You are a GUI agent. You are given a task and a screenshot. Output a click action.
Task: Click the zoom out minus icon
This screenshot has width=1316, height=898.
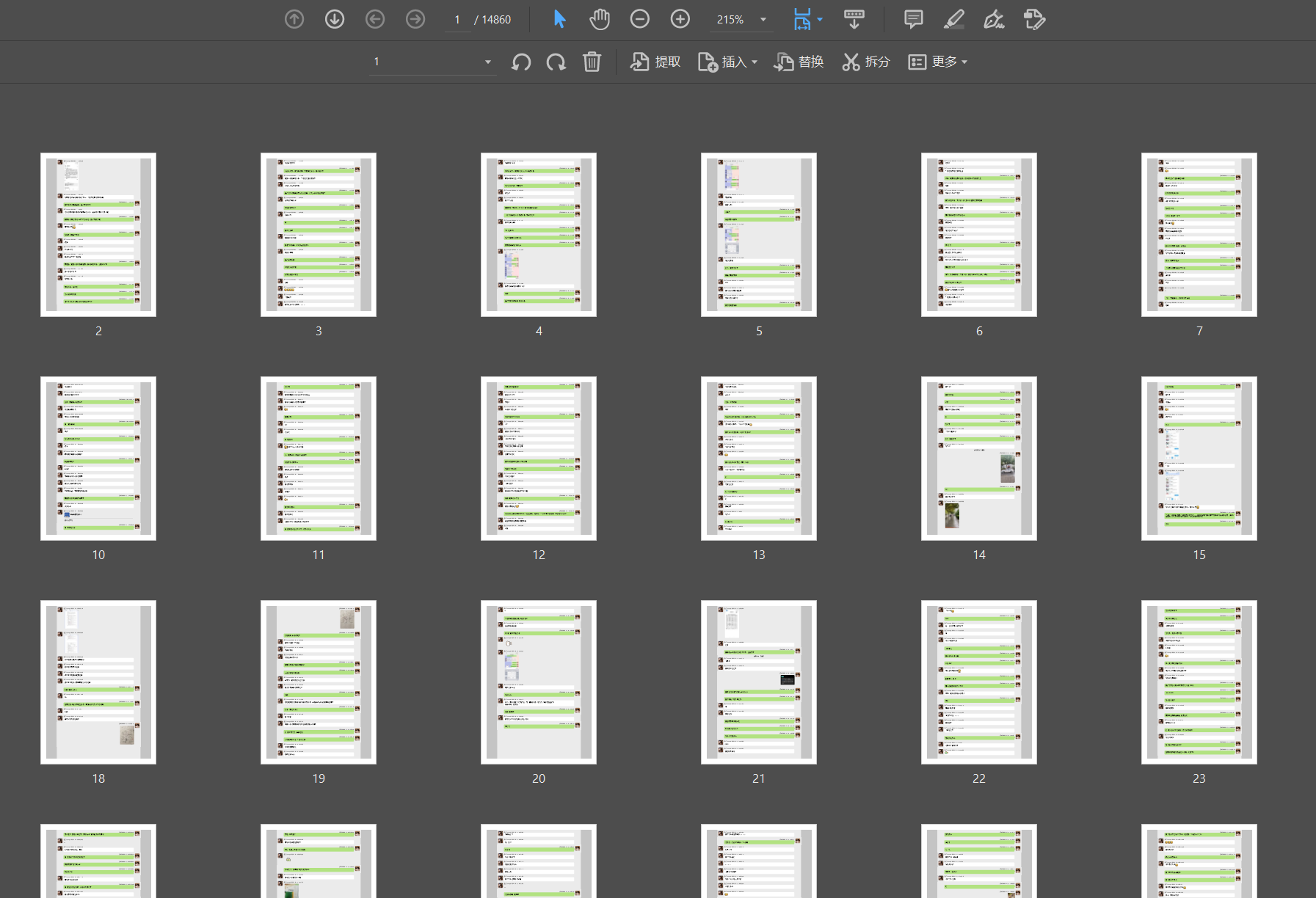(x=640, y=20)
